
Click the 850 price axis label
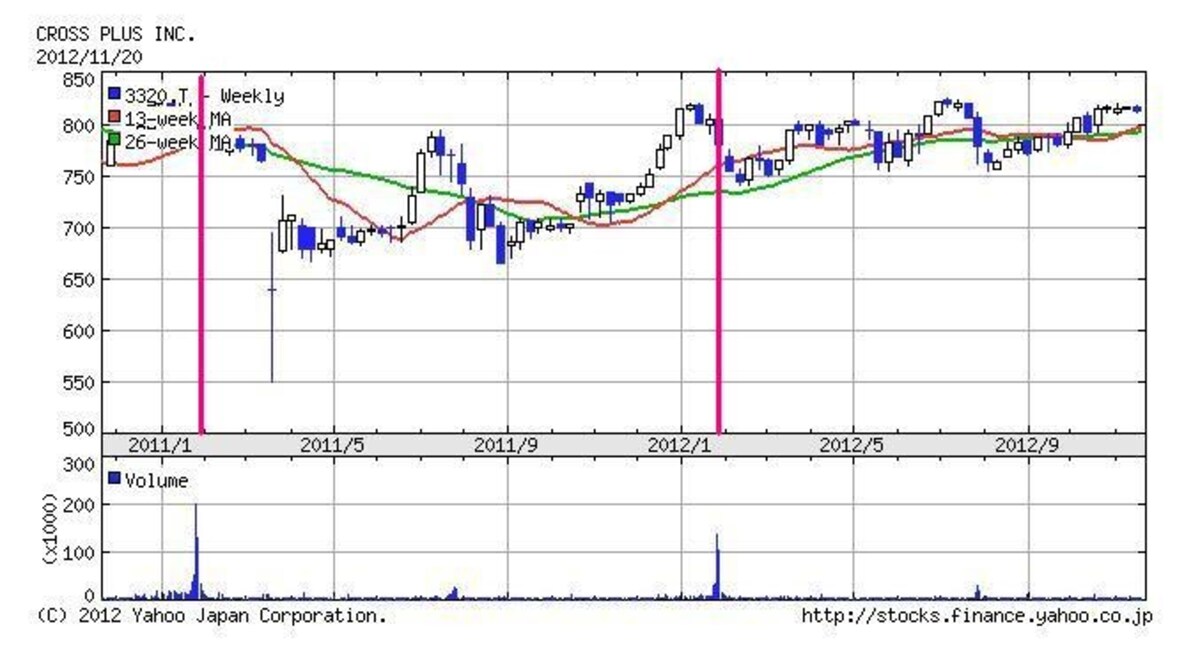(77, 79)
